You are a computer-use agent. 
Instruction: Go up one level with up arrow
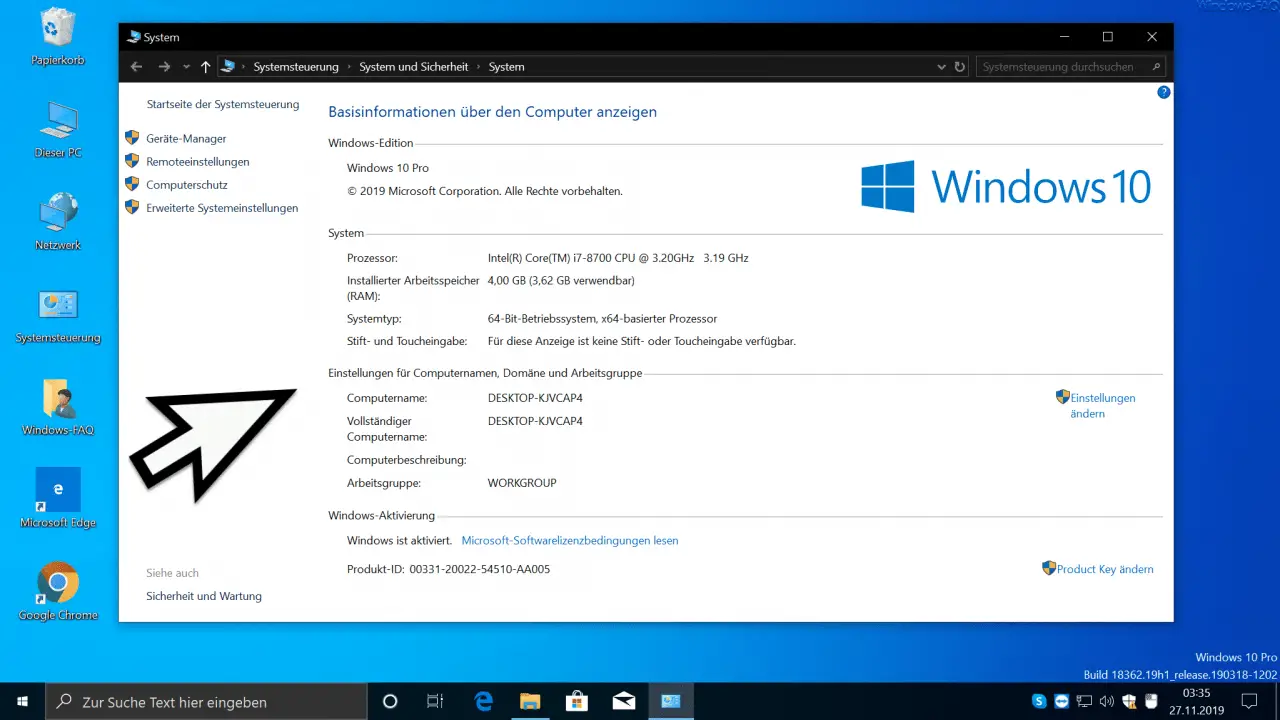point(206,67)
